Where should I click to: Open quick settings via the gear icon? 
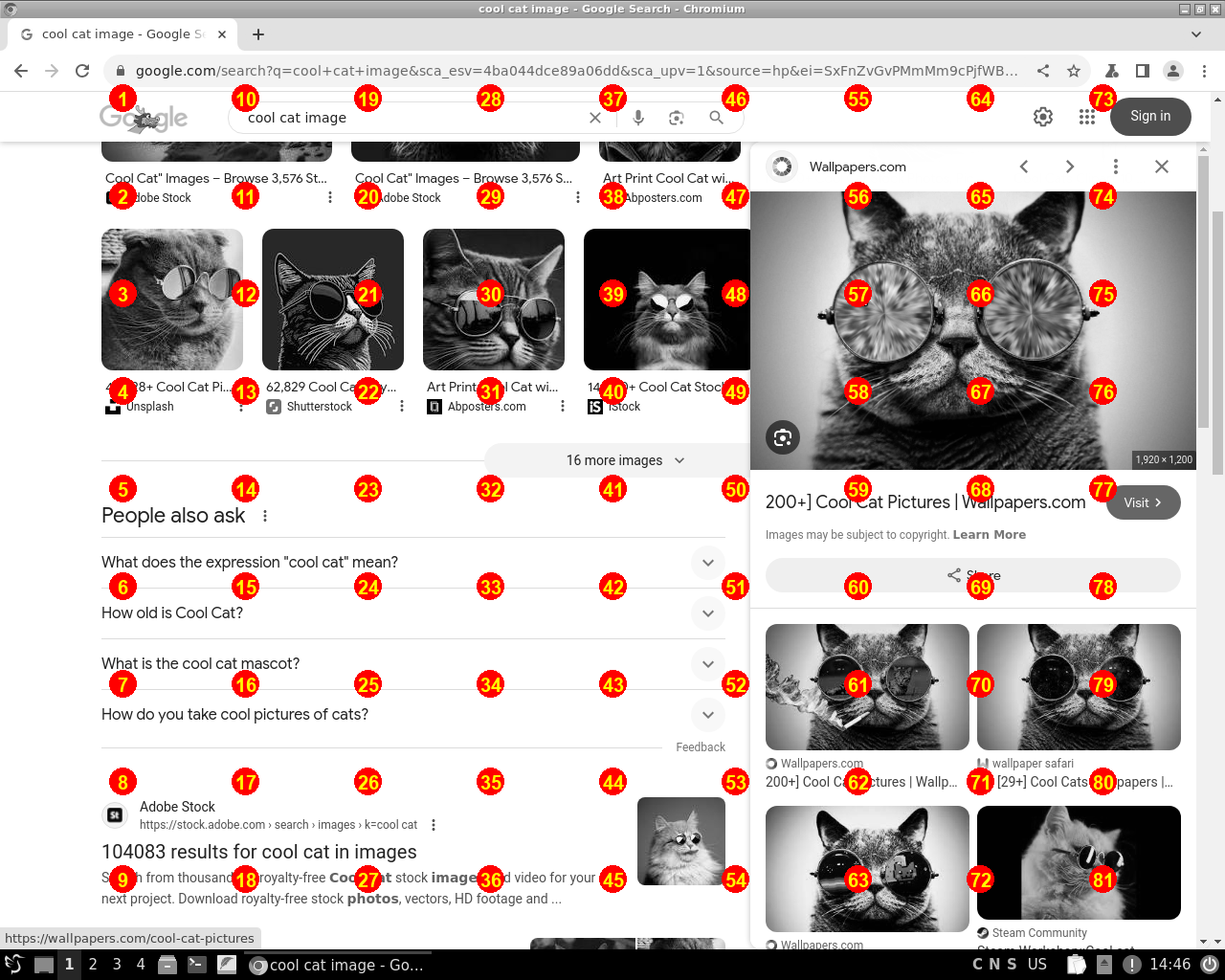click(x=1042, y=116)
